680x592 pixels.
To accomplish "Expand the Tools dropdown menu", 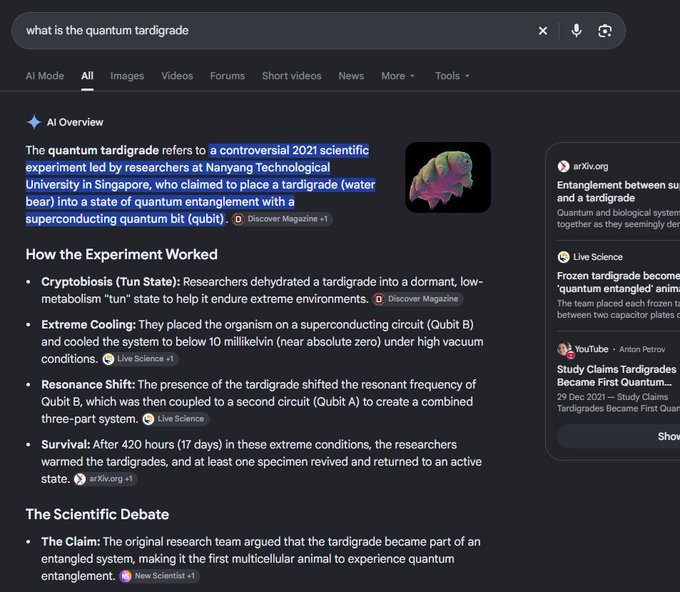I will pyautogui.click(x=452, y=76).
